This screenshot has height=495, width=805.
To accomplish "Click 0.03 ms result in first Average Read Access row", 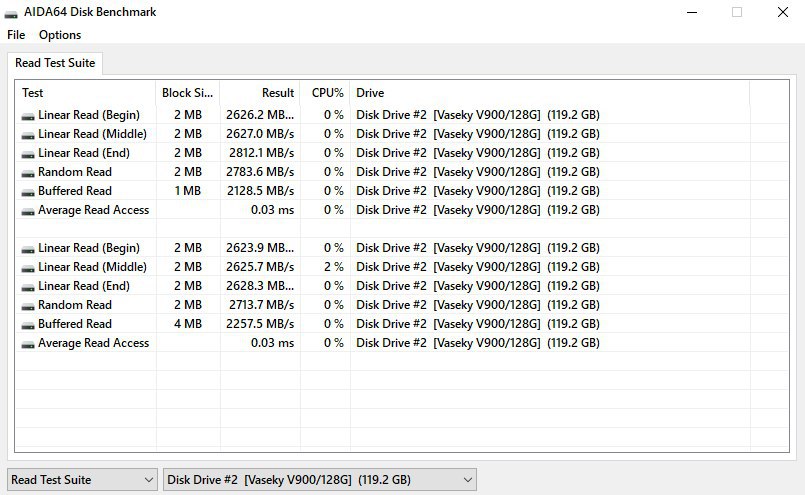I will tap(273, 210).
